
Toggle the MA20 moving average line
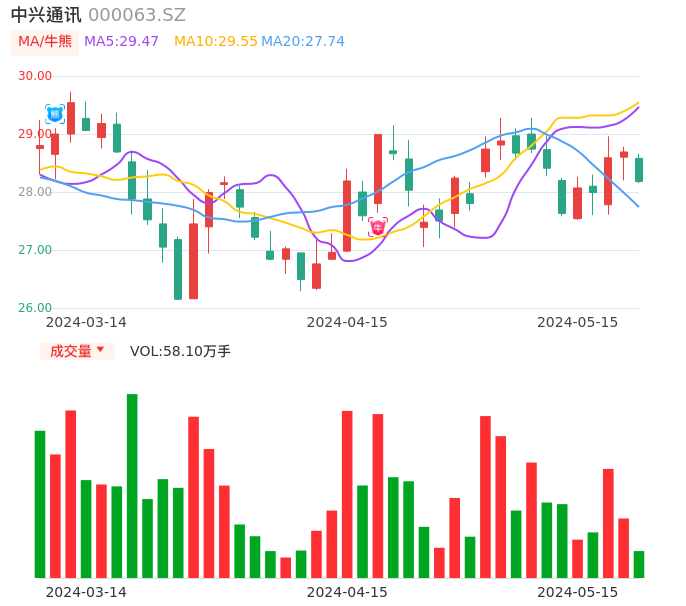point(303,41)
